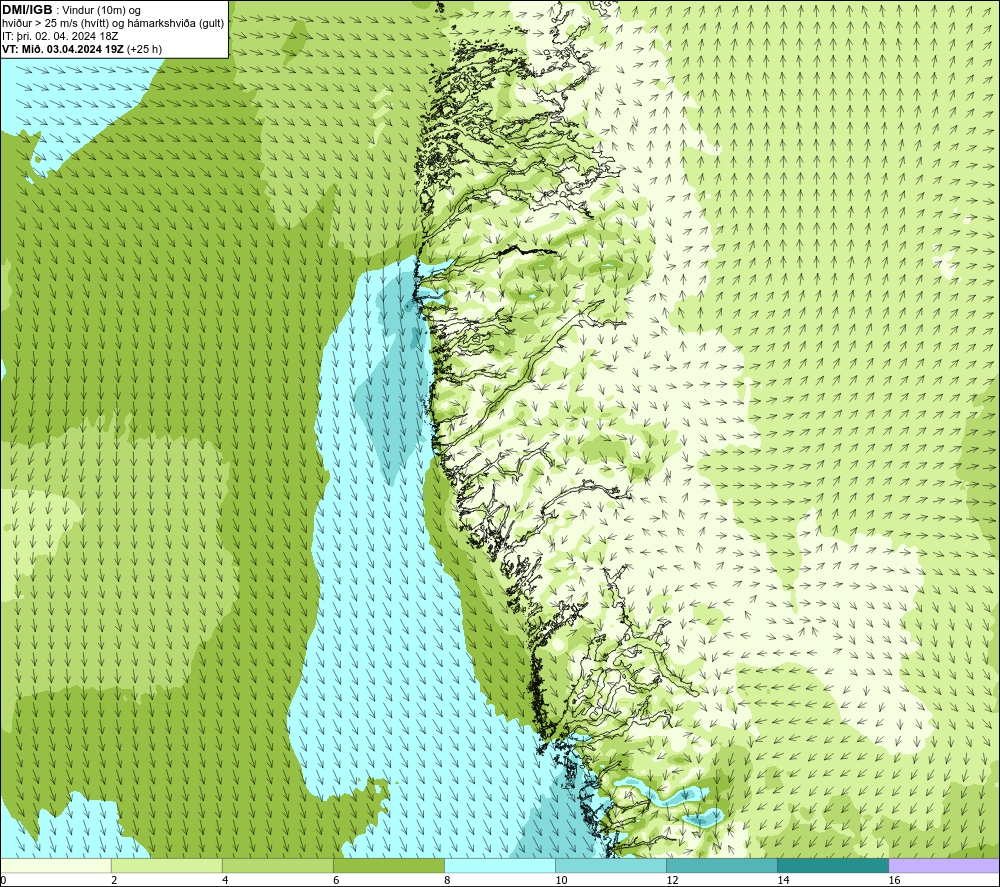The width and height of the screenshot is (1000, 887).
Task: Click the legend scale label "14"
Action: pyautogui.click(x=783, y=880)
